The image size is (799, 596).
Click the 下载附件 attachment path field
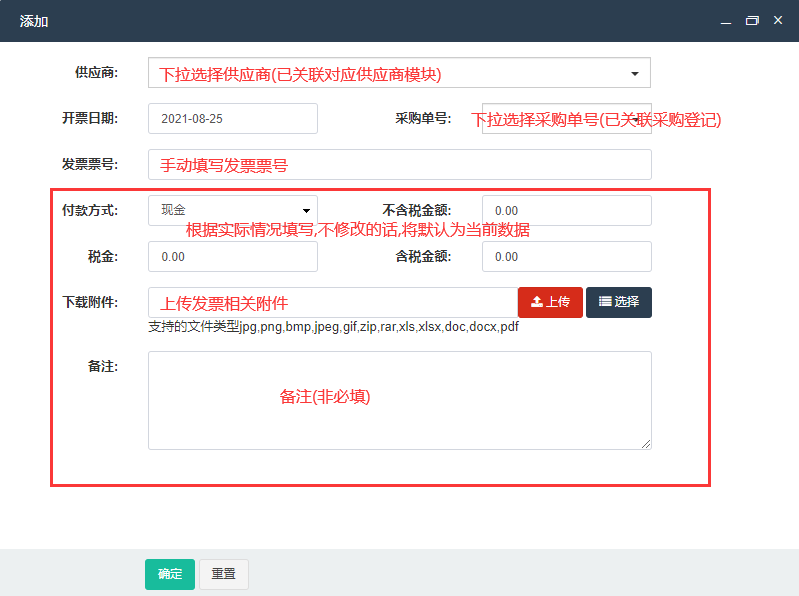tap(333, 303)
